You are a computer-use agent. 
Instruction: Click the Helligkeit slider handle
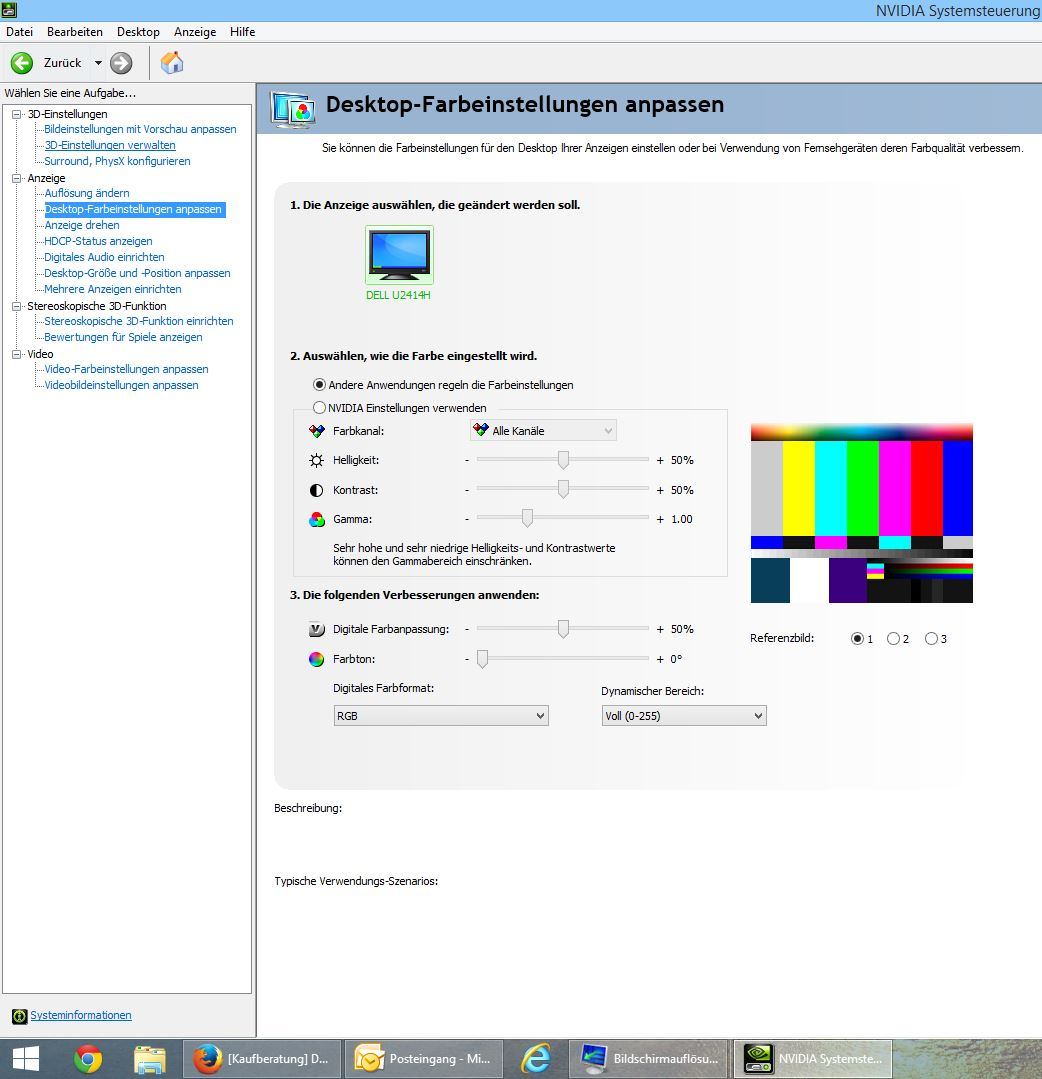(564, 460)
